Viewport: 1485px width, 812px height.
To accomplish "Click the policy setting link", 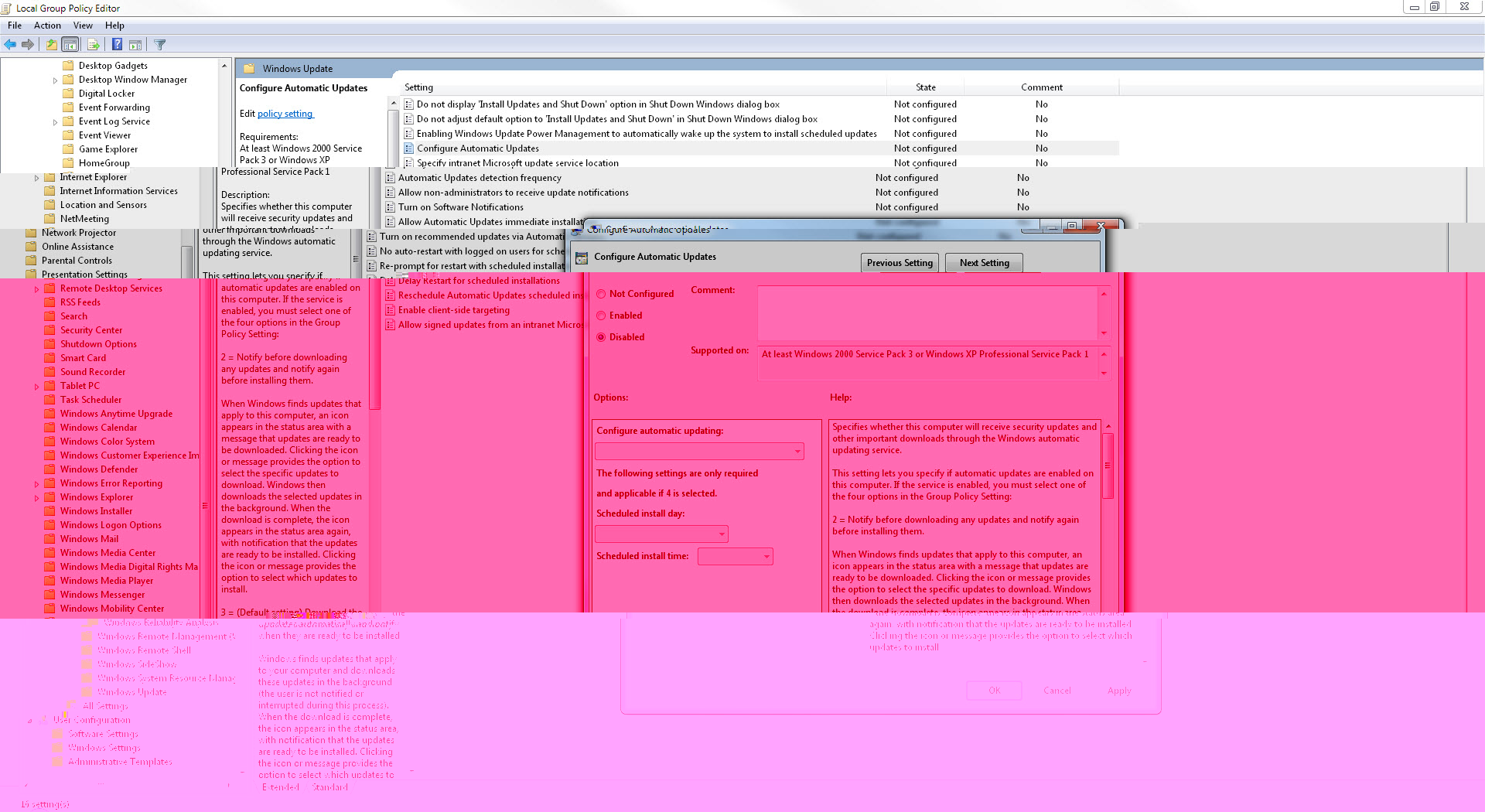I will point(285,114).
